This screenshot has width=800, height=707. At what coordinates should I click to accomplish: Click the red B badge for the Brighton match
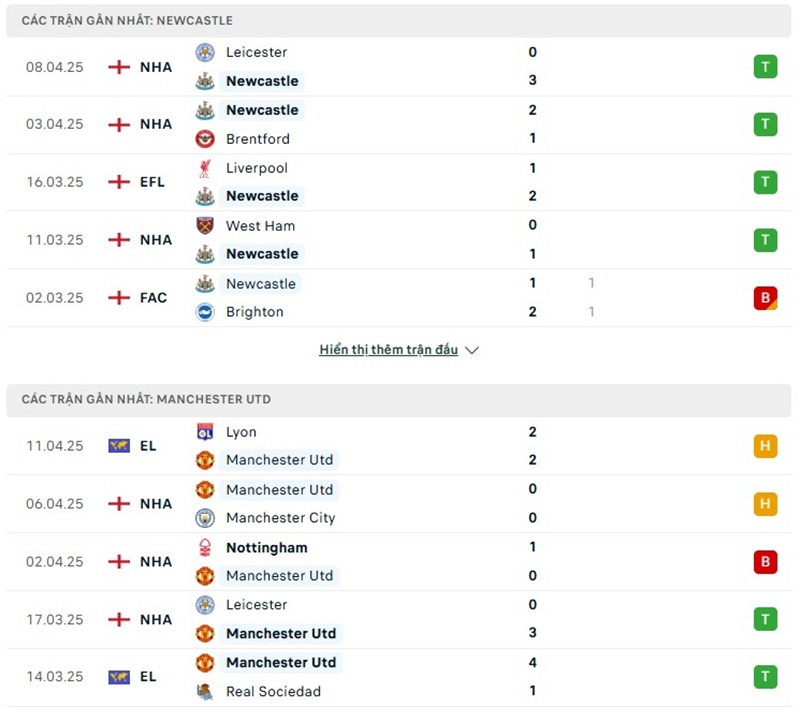tap(765, 298)
